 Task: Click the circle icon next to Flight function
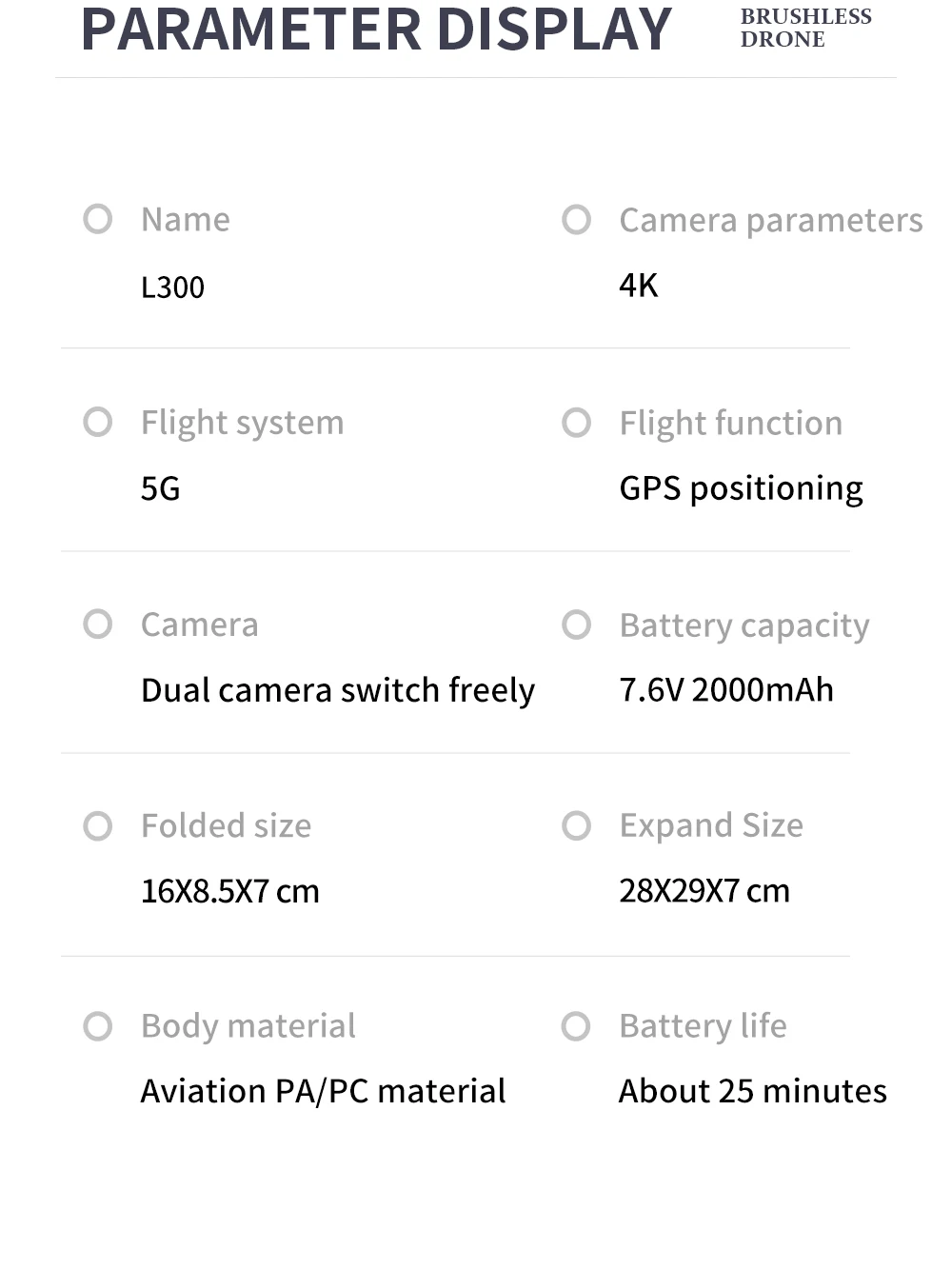pyautogui.click(x=576, y=423)
